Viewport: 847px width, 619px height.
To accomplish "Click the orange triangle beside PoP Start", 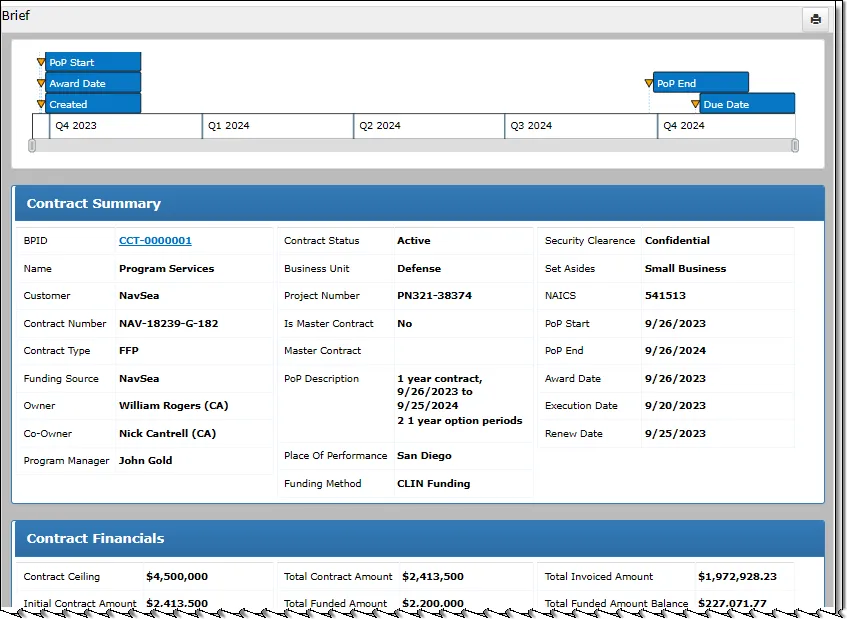I will tap(41, 62).
